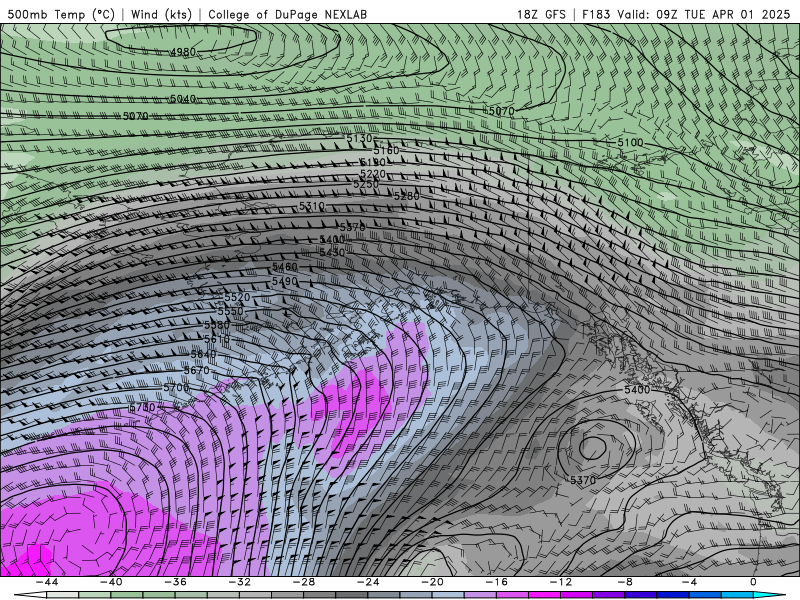This screenshot has width=800, height=600.
Task: Click the -36 temperature scale label
Action: pos(176,582)
